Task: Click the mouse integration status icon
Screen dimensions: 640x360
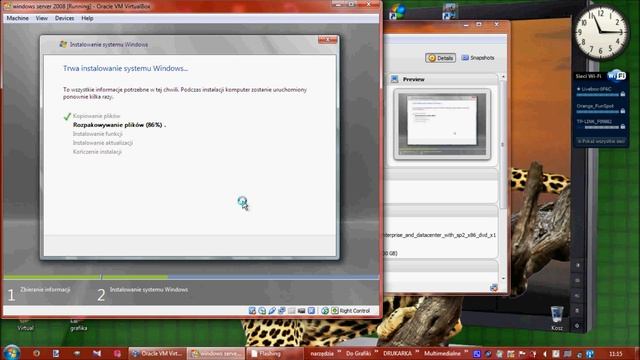Action: [x=325, y=311]
